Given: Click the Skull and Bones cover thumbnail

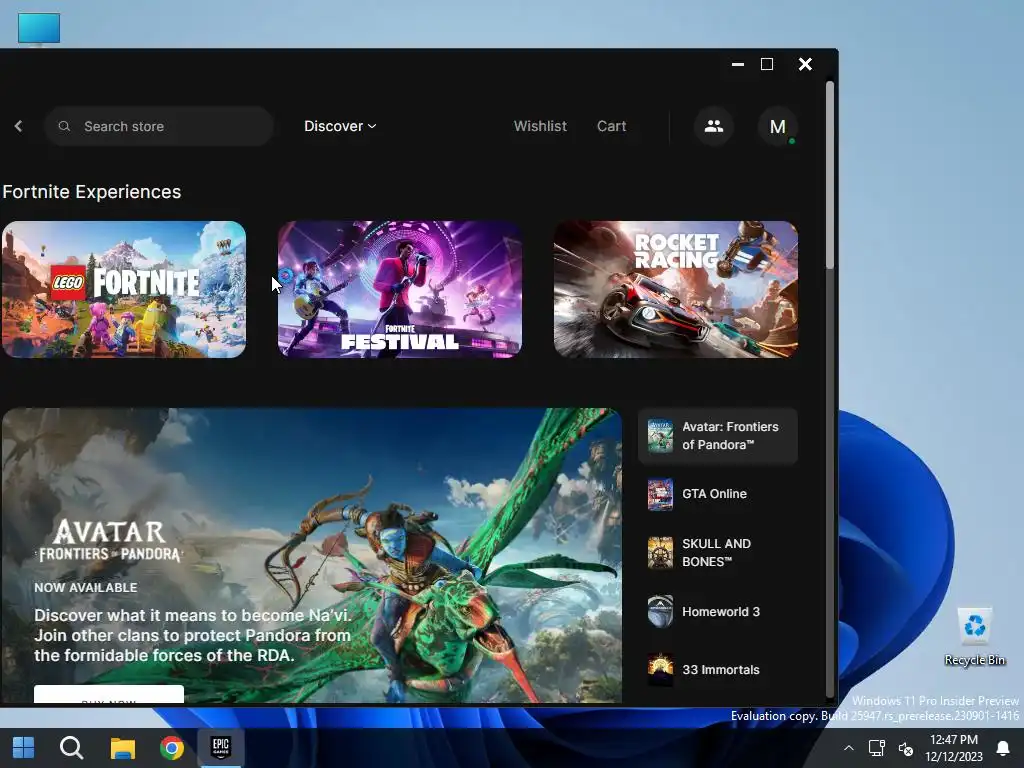Looking at the screenshot, I should 660,553.
